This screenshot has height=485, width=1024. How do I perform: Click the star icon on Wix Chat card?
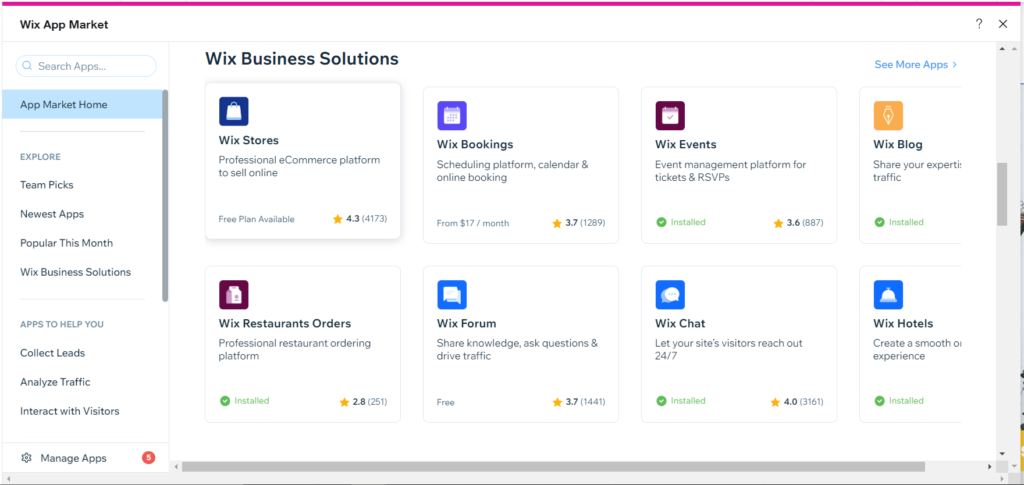pos(775,402)
